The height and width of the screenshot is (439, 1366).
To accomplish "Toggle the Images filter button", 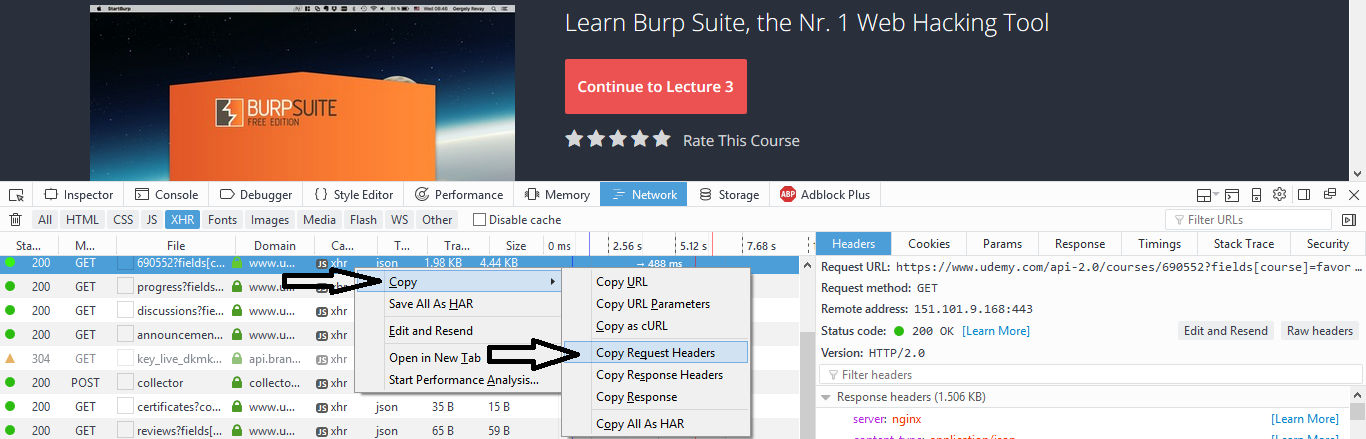I will [x=270, y=220].
